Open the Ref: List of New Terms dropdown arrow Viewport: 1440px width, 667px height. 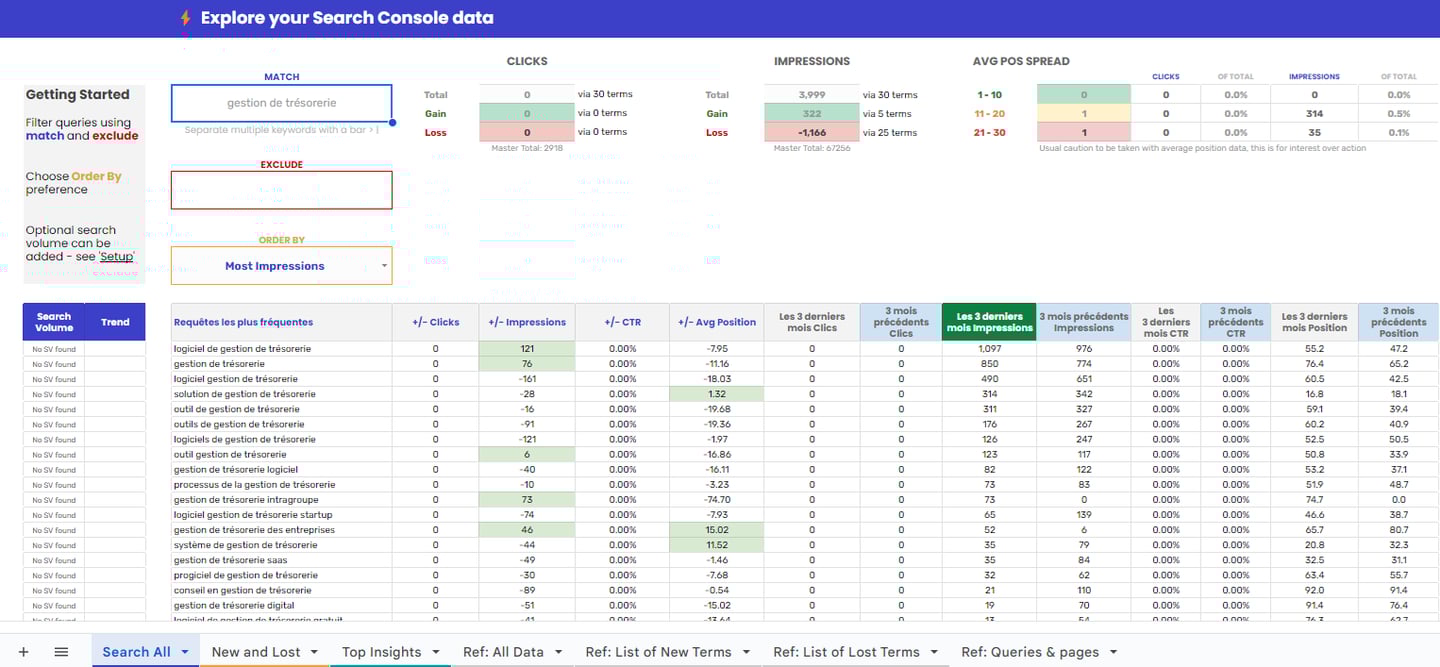click(x=746, y=652)
